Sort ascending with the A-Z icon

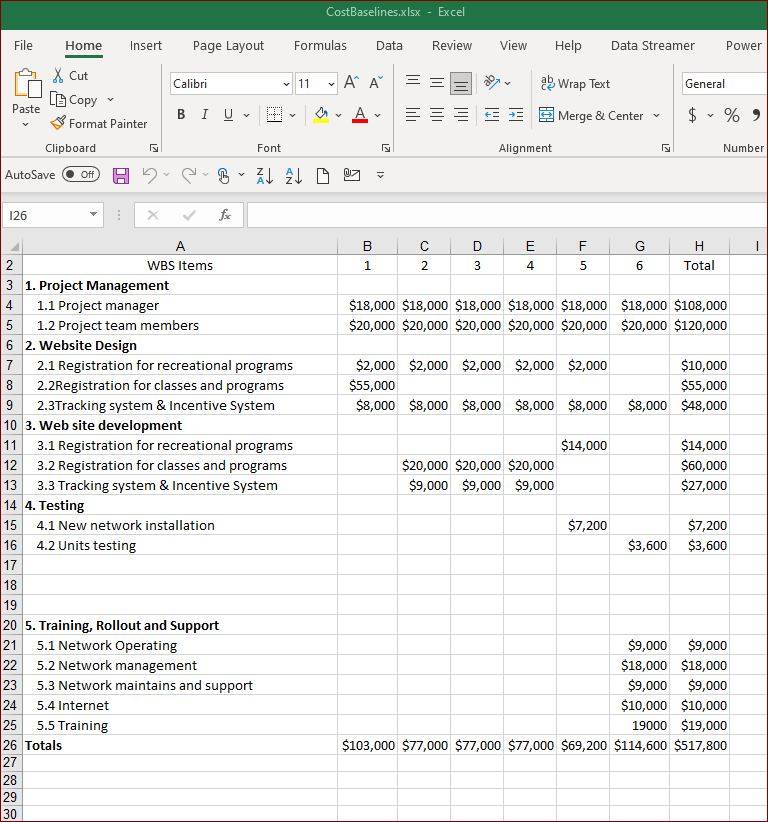coord(265,176)
